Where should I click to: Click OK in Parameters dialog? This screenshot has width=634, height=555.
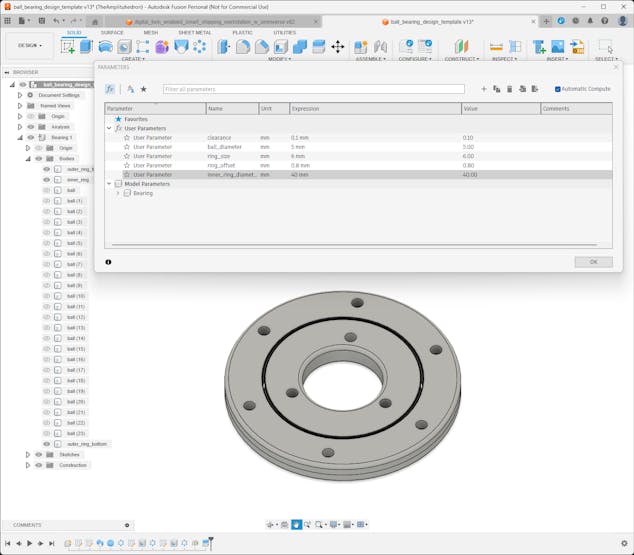(593, 262)
